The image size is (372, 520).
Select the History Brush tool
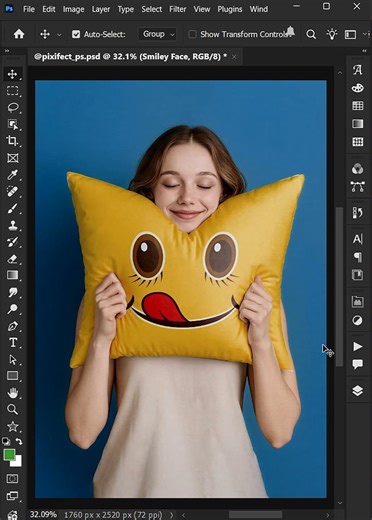(13, 242)
